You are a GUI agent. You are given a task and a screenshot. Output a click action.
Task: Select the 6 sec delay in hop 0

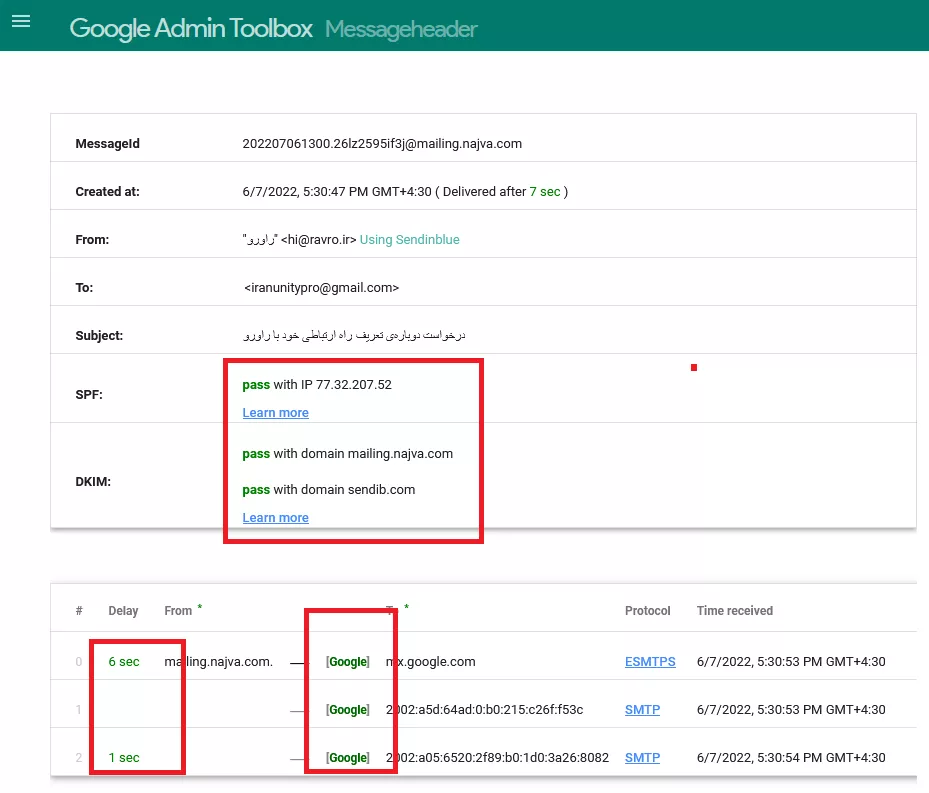pos(124,661)
